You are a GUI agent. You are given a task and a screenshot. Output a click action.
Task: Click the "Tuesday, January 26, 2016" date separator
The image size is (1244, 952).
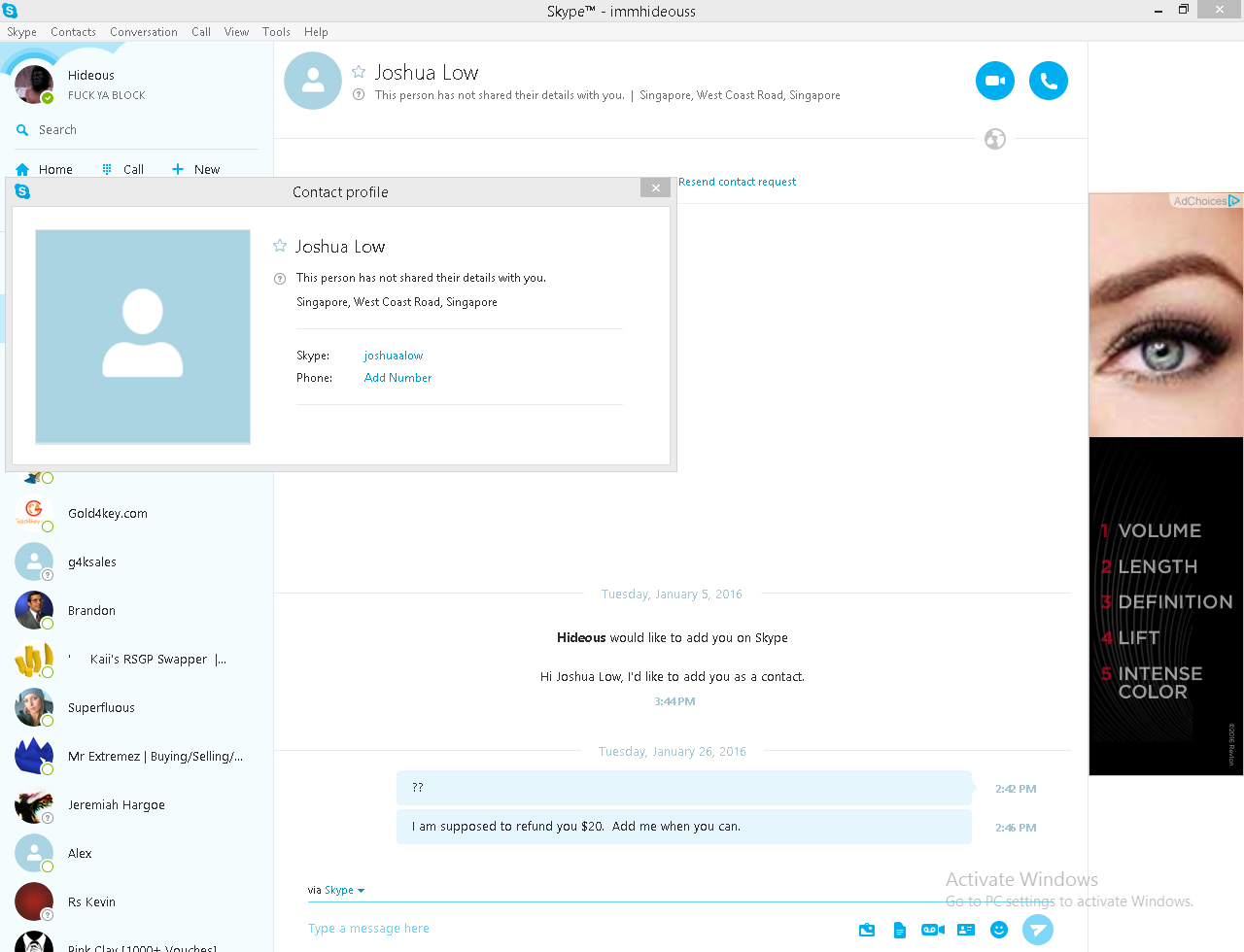pyautogui.click(x=673, y=752)
